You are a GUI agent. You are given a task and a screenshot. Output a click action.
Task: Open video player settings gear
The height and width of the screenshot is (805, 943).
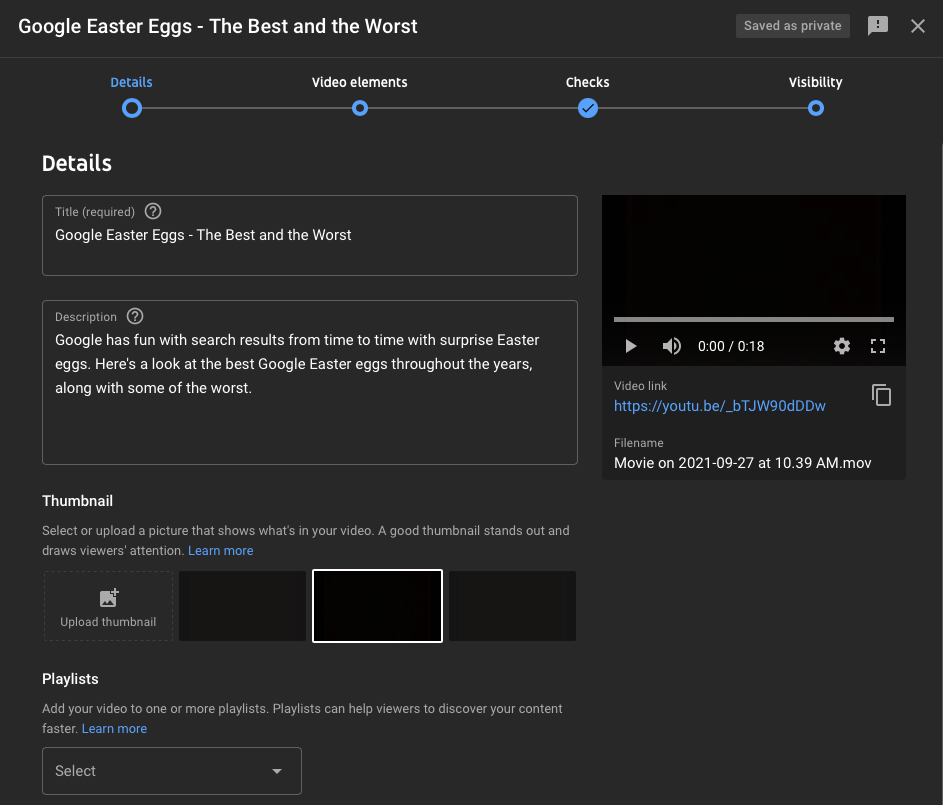841,346
